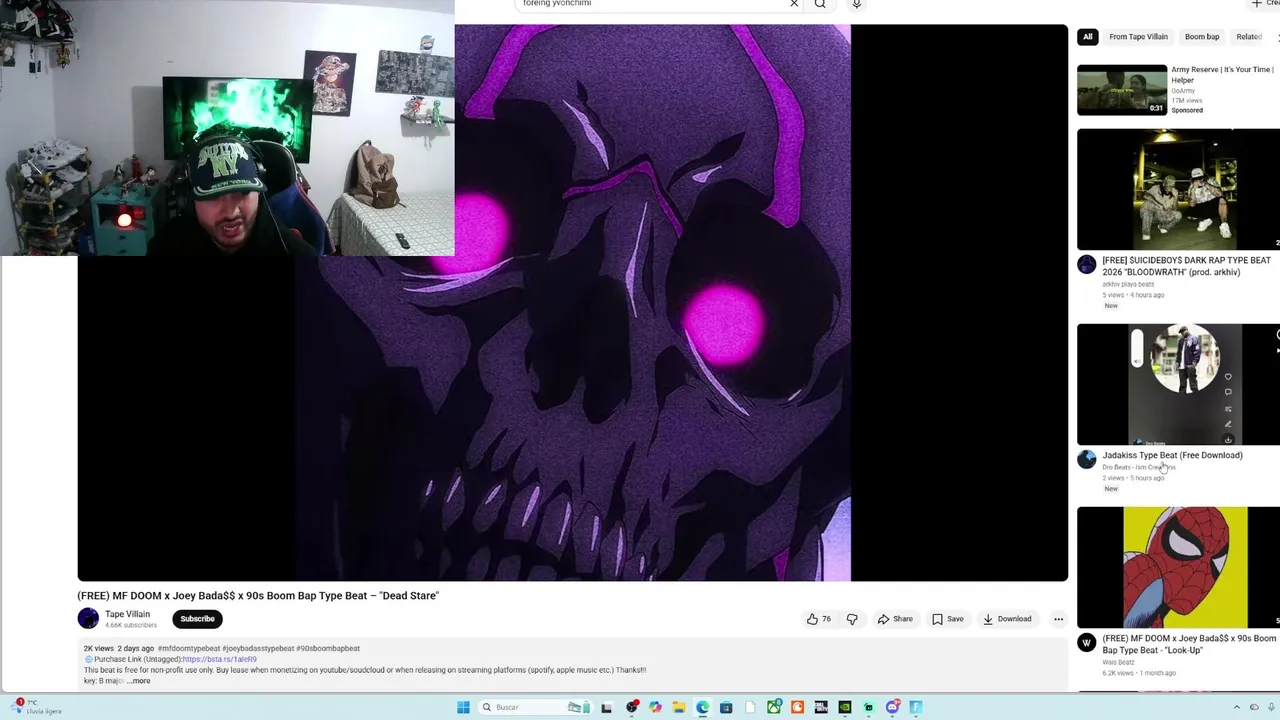Open OBS Studio from the taskbar

point(632,707)
